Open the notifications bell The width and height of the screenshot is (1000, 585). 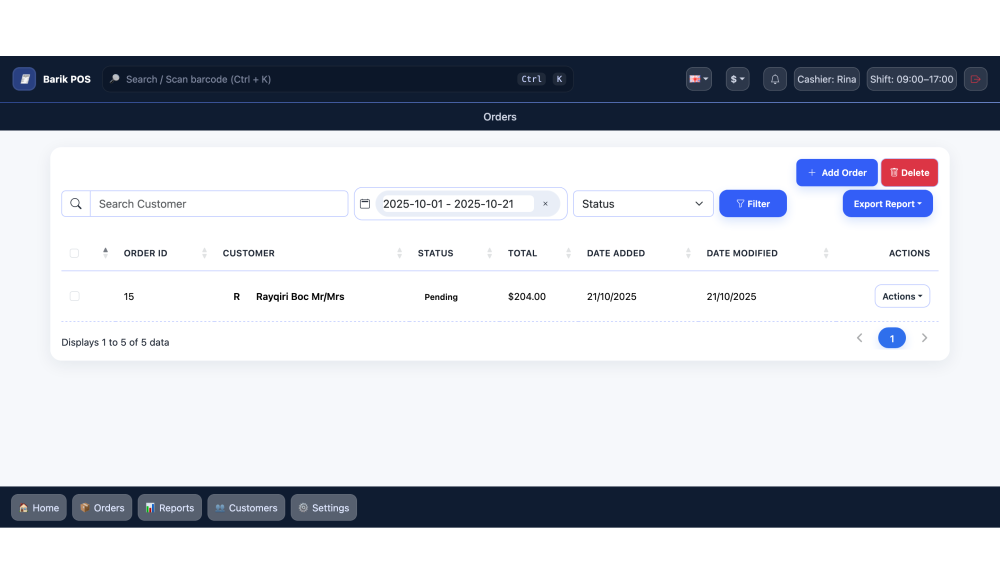point(775,79)
